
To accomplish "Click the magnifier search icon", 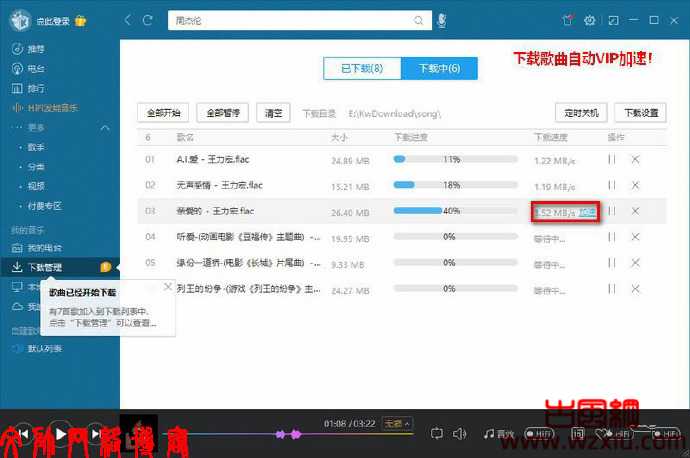I will coord(418,20).
